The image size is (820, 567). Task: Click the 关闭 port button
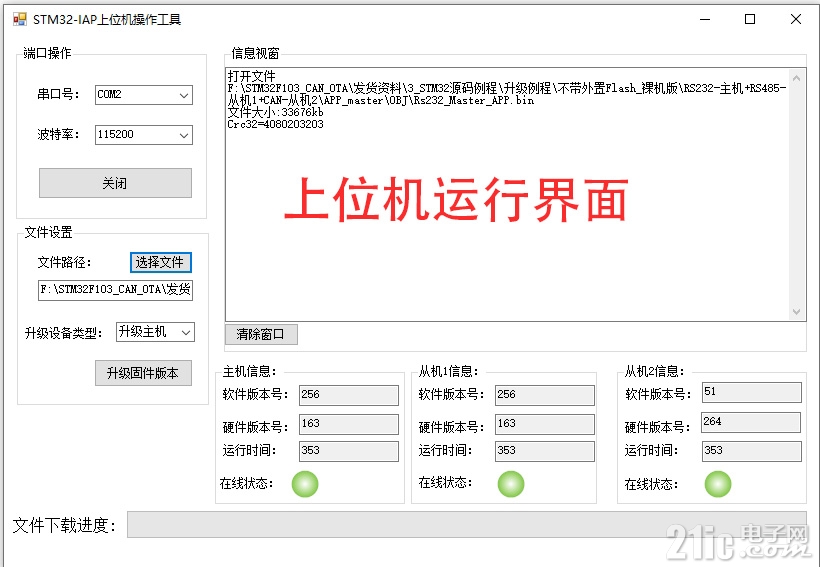coord(115,183)
